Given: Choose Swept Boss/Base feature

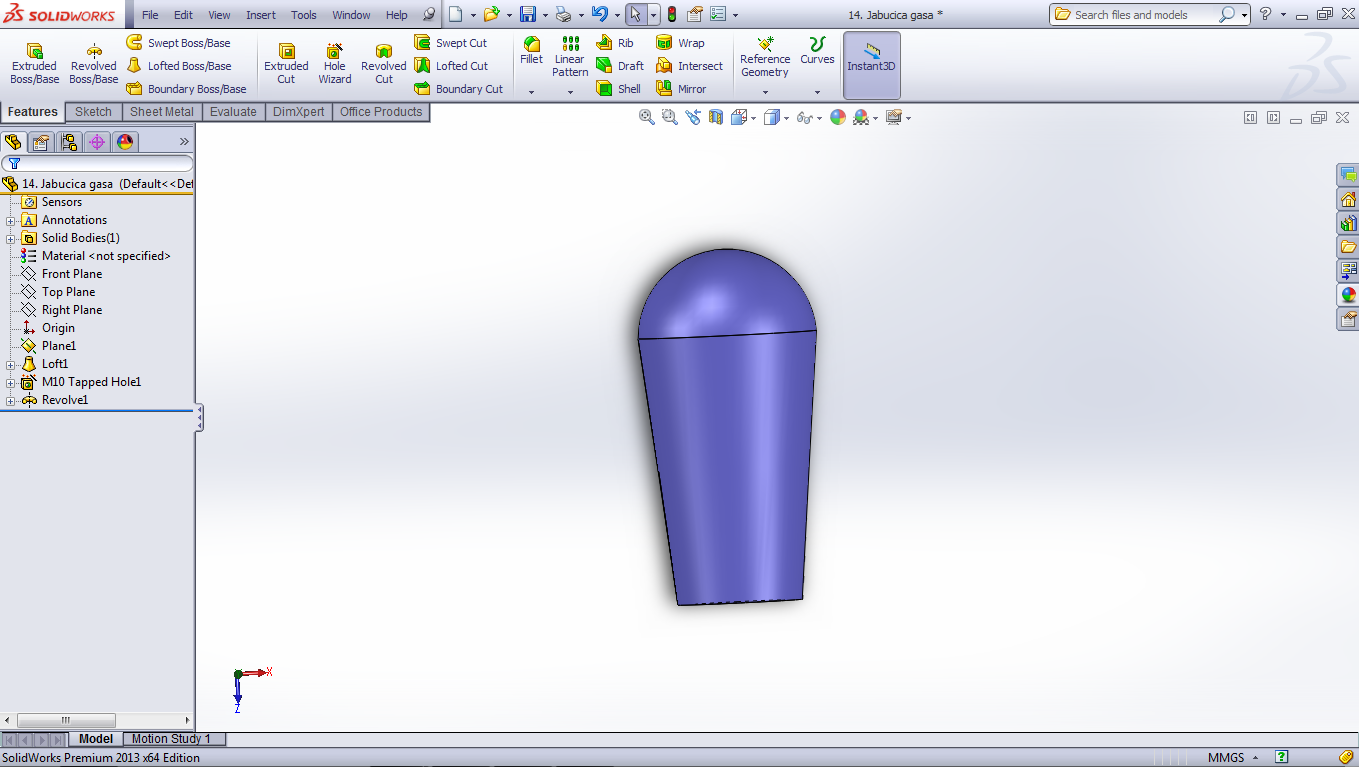Looking at the screenshot, I should [x=178, y=43].
